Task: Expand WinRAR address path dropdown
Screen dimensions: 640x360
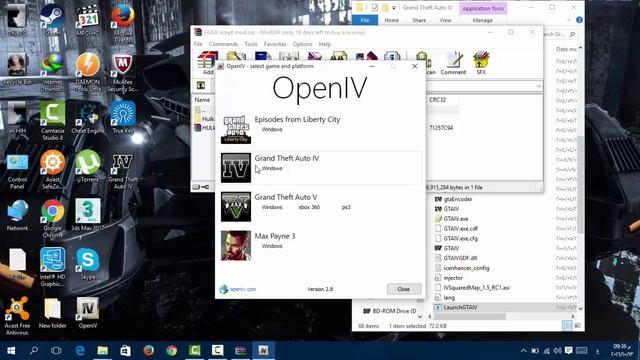Action: pos(539,86)
